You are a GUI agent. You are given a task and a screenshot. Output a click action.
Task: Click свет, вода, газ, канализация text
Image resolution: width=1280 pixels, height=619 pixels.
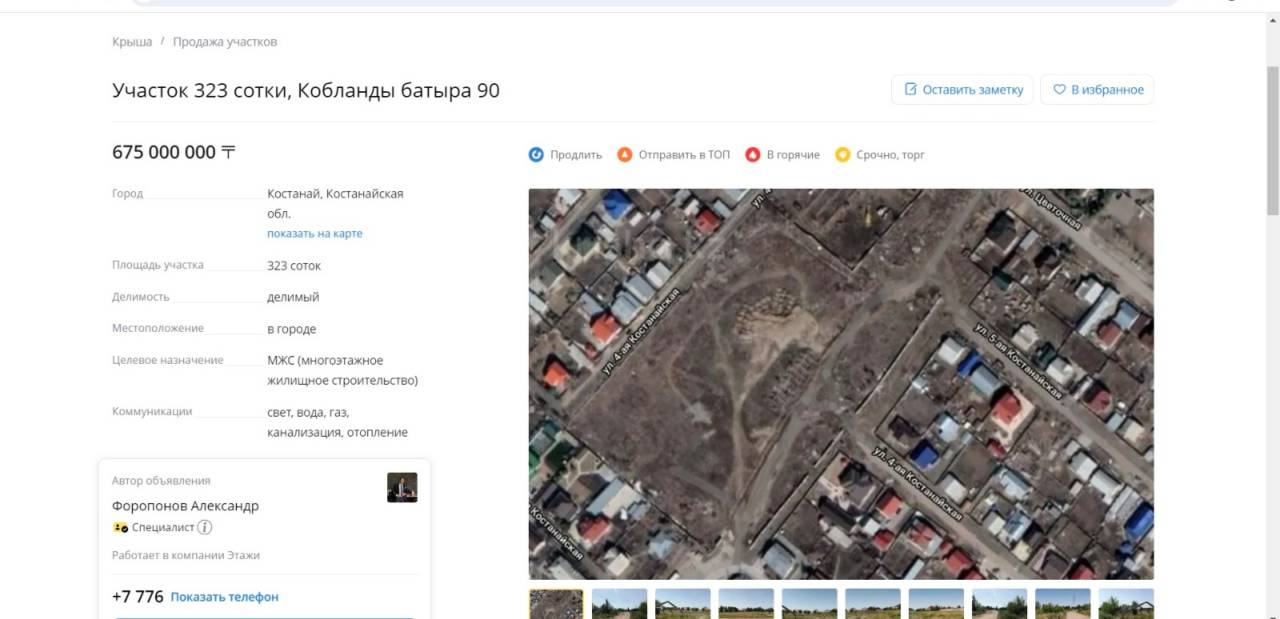click(337, 422)
